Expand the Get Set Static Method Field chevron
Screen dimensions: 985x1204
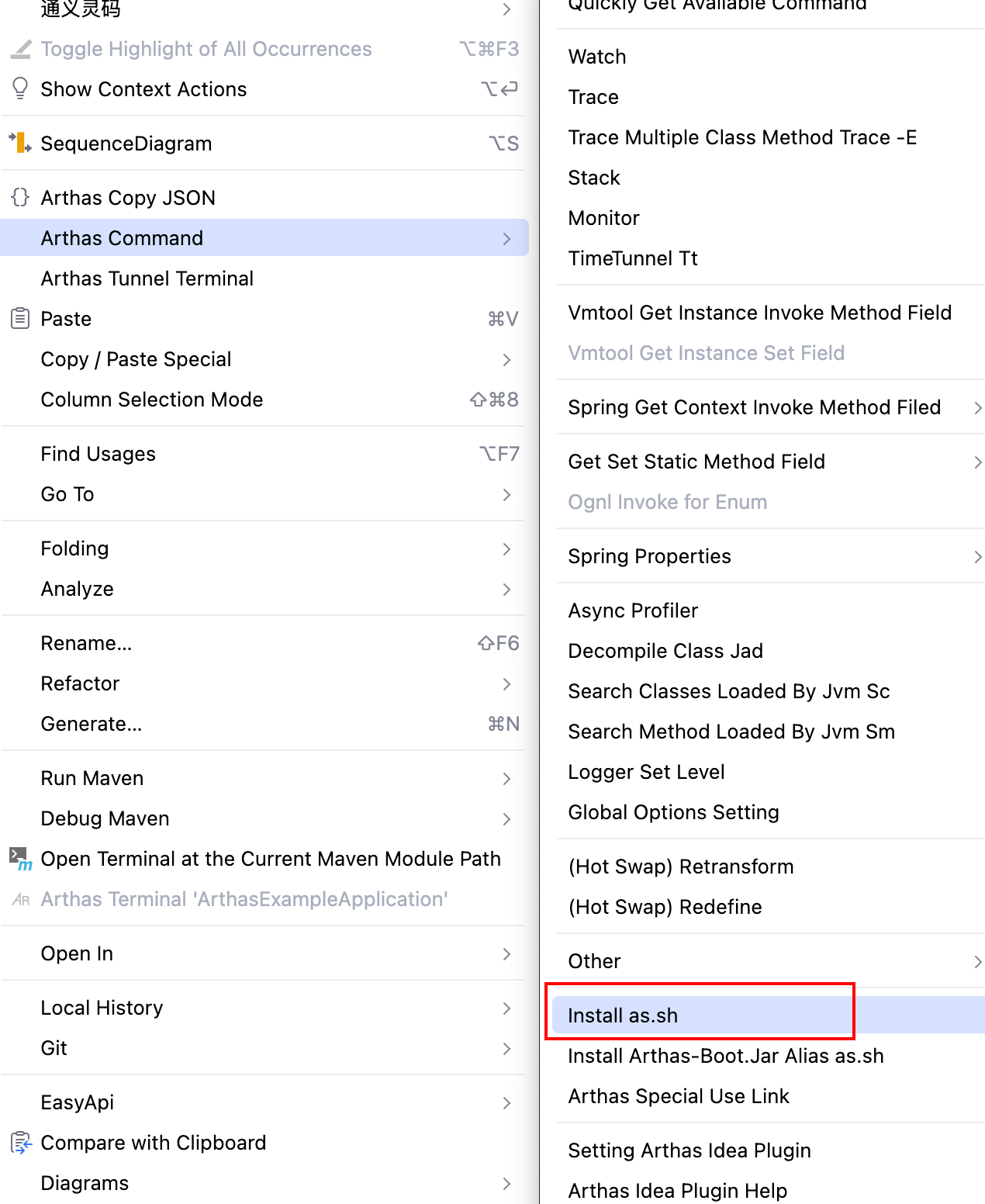pos(977,462)
